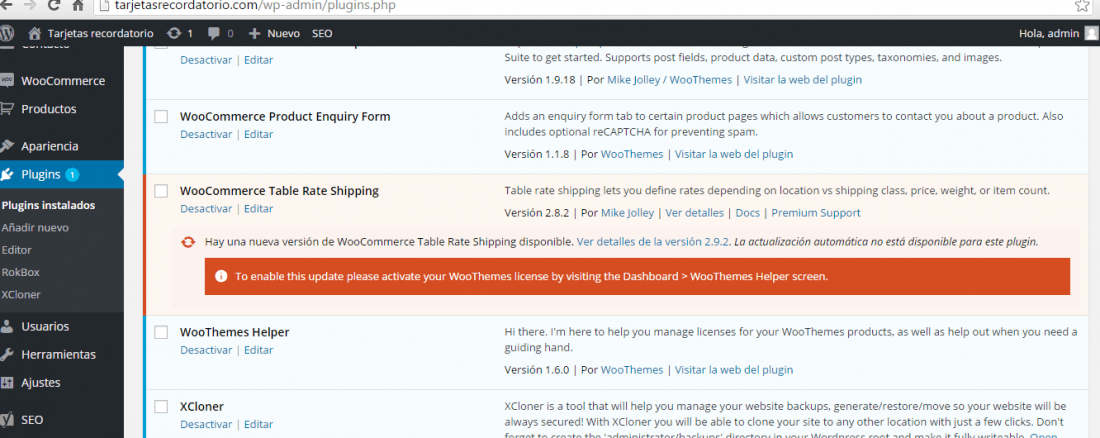Open Añadir nuevo plugin submenu
This screenshot has height=438, width=1100.
click(x=35, y=227)
